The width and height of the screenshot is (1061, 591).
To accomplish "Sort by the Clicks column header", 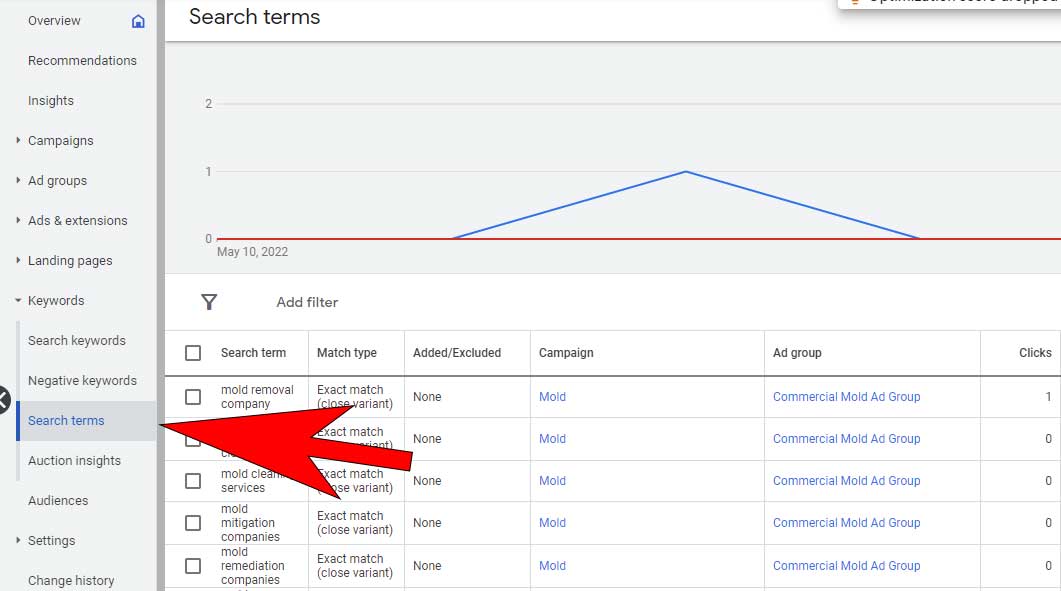I will [1035, 353].
